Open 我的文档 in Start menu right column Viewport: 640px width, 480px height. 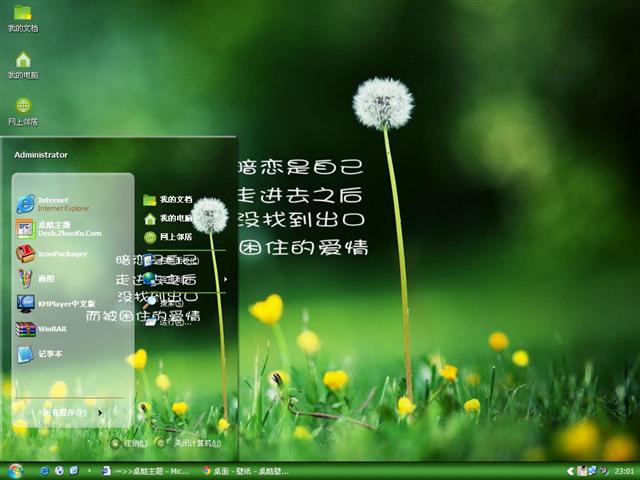coord(168,200)
